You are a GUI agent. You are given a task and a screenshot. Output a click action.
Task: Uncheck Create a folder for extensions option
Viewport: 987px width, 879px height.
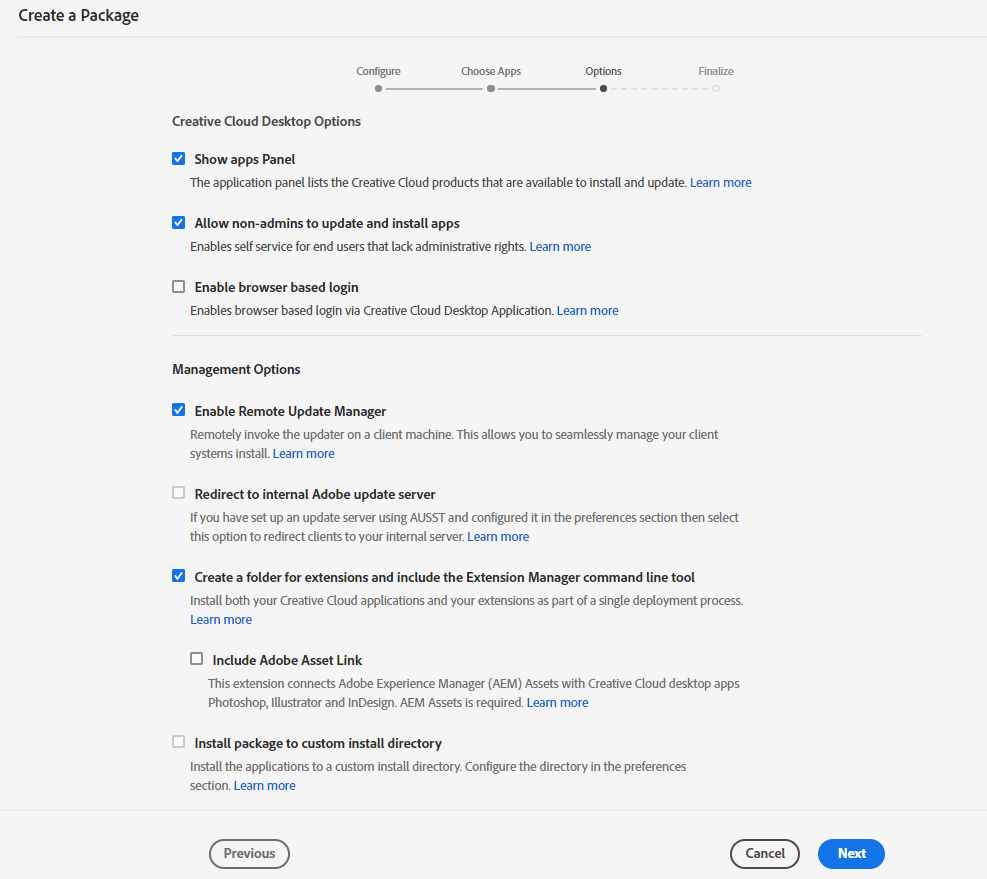click(x=179, y=576)
